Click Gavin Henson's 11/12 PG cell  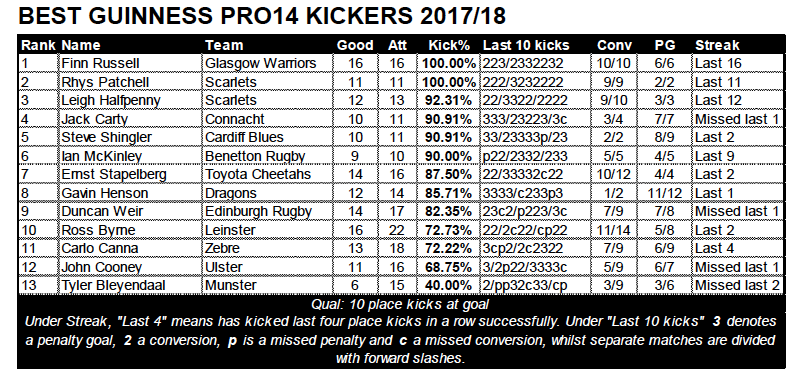coord(665,193)
